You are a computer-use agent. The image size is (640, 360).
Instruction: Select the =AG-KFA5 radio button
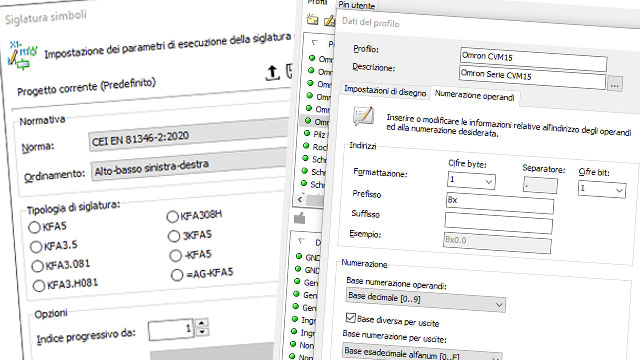tap(177, 275)
